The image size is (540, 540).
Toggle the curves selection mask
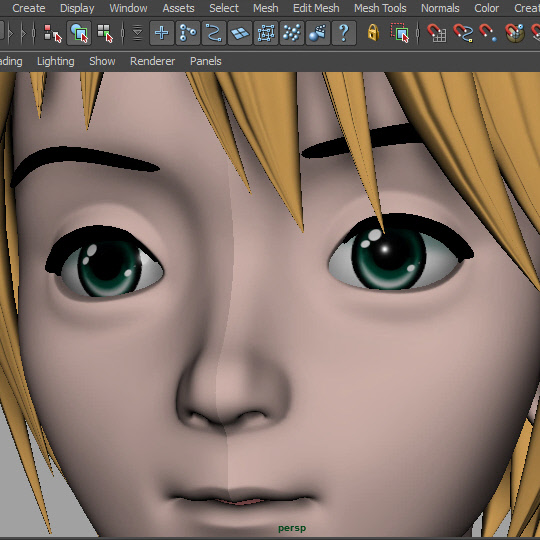pyautogui.click(x=214, y=33)
